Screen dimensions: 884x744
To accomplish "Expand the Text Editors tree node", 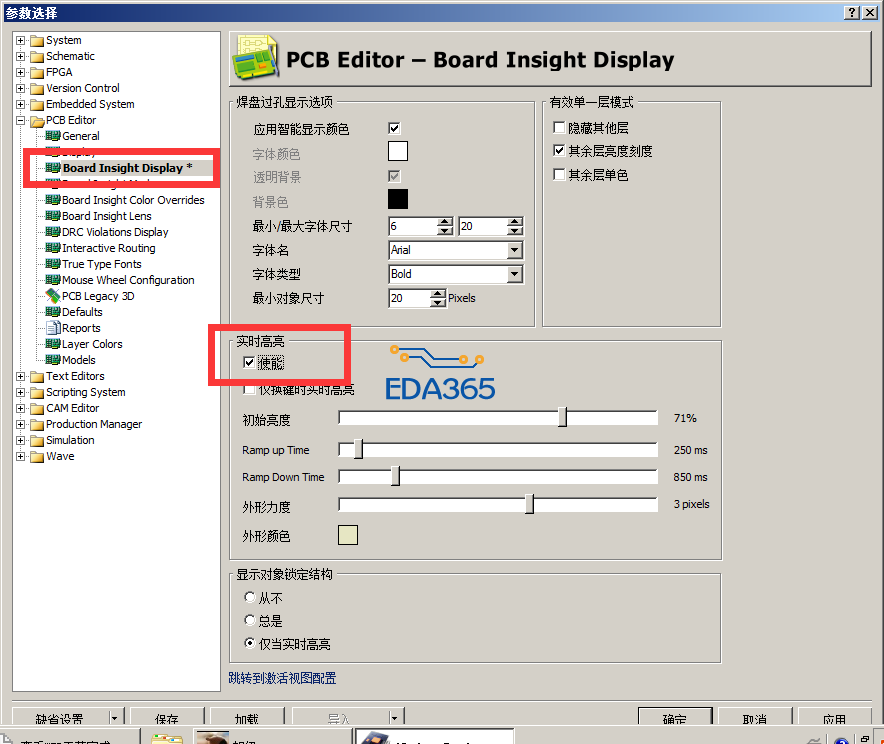I will click(21, 377).
